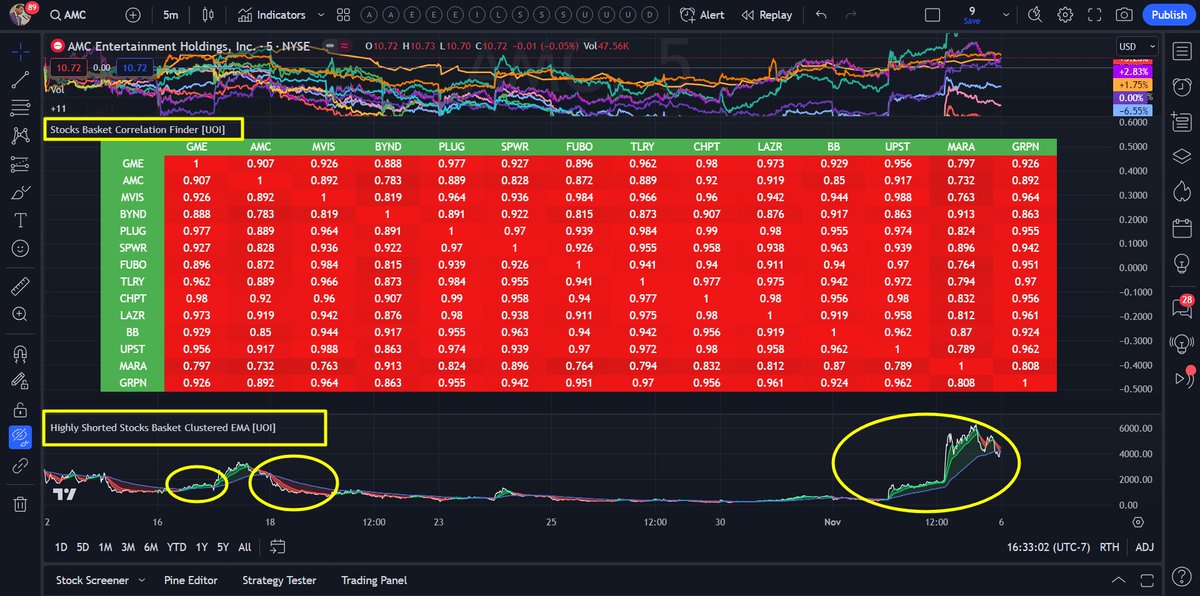Open the Strategy Tester tab
The image size is (1200, 596).
279,580
